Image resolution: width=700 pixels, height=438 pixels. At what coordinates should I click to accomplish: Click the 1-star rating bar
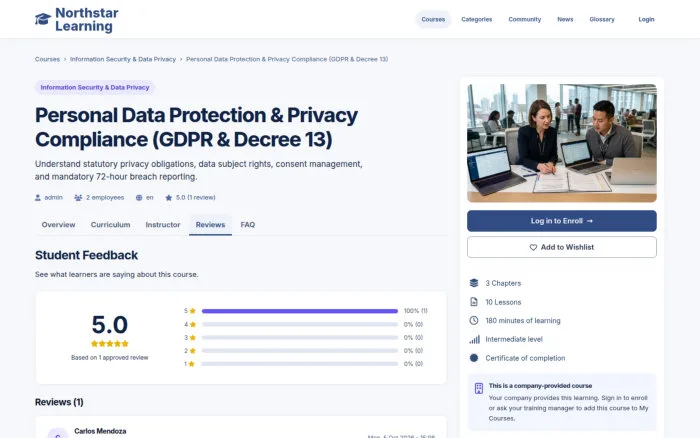[300, 364]
